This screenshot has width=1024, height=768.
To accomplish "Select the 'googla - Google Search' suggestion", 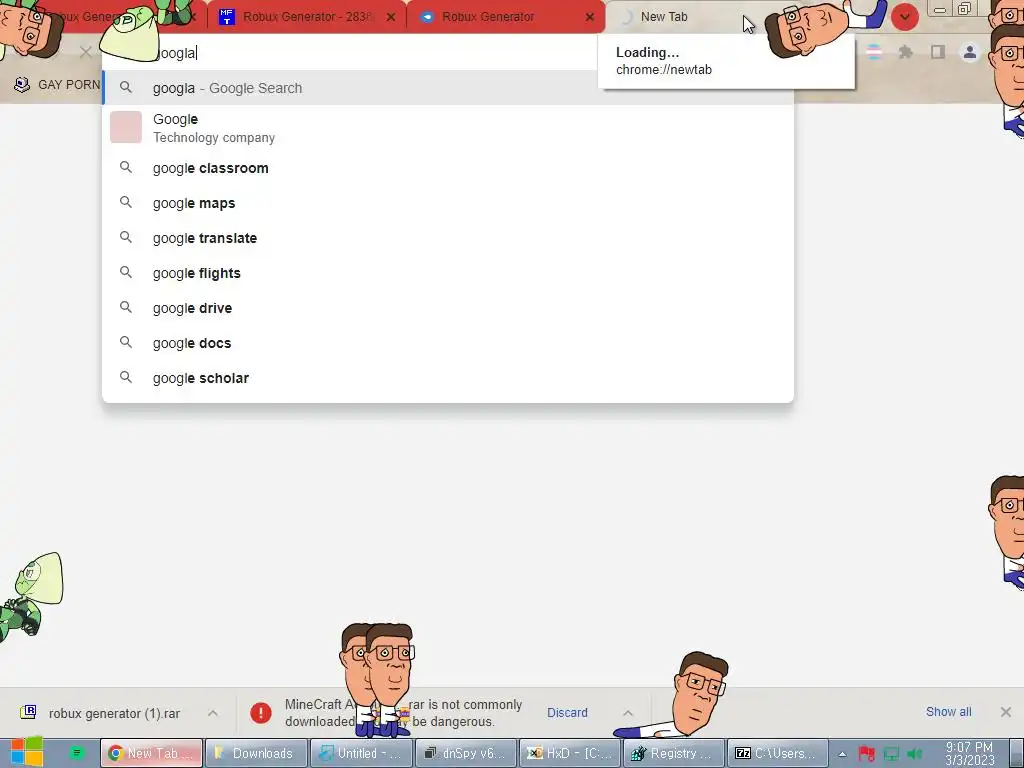I will (x=448, y=88).
